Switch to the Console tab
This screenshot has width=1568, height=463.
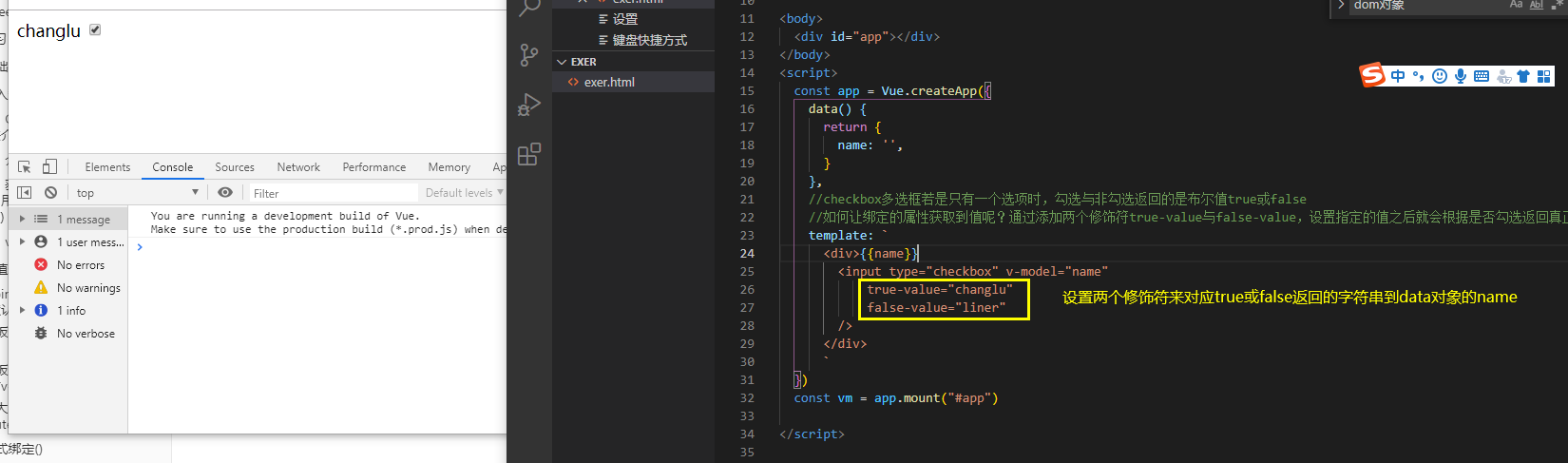[x=172, y=167]
